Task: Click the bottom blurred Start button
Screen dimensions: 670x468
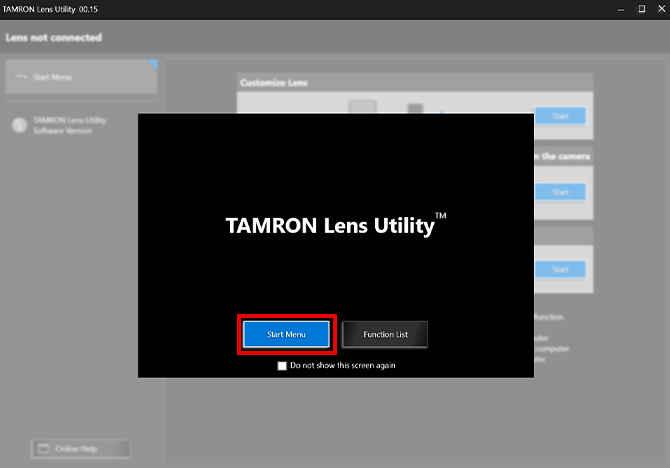Action: pyautogui.click(x=560, y=269)
